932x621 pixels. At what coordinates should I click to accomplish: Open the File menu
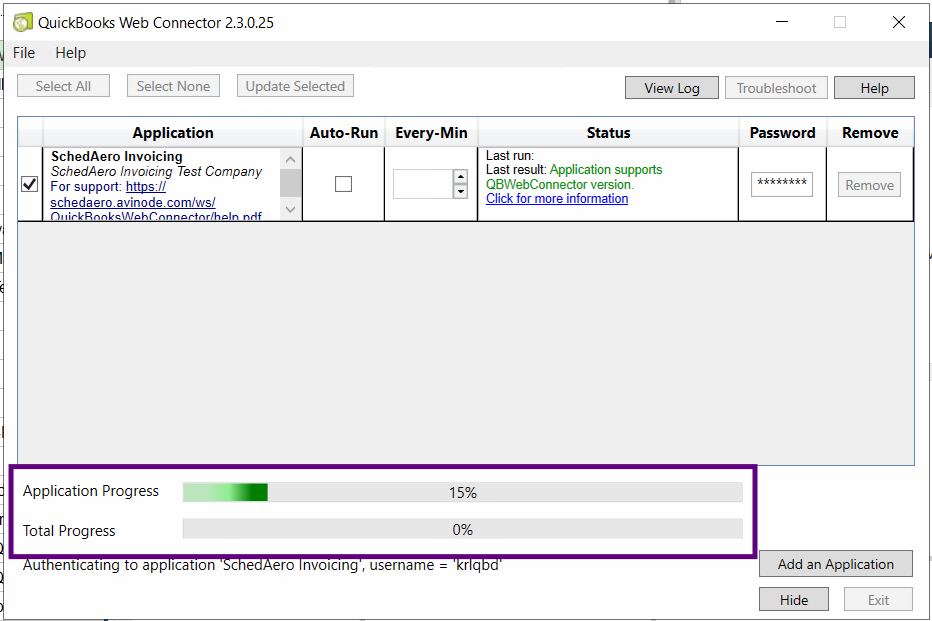click(24, 53)
